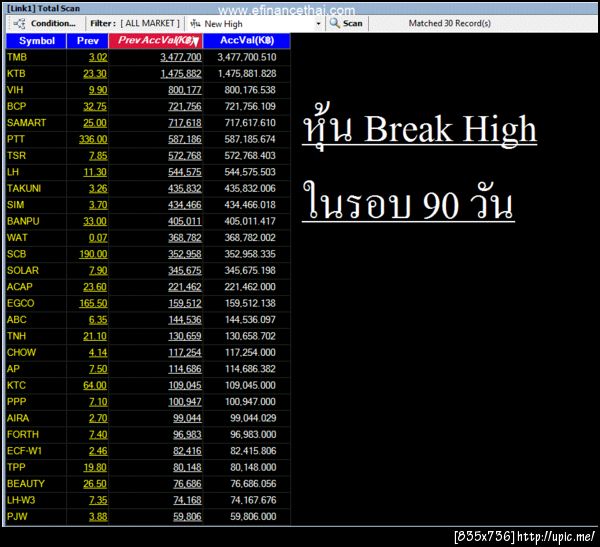Select the SAMART symbol
600x547 pixels.
[x=26, y=123]
